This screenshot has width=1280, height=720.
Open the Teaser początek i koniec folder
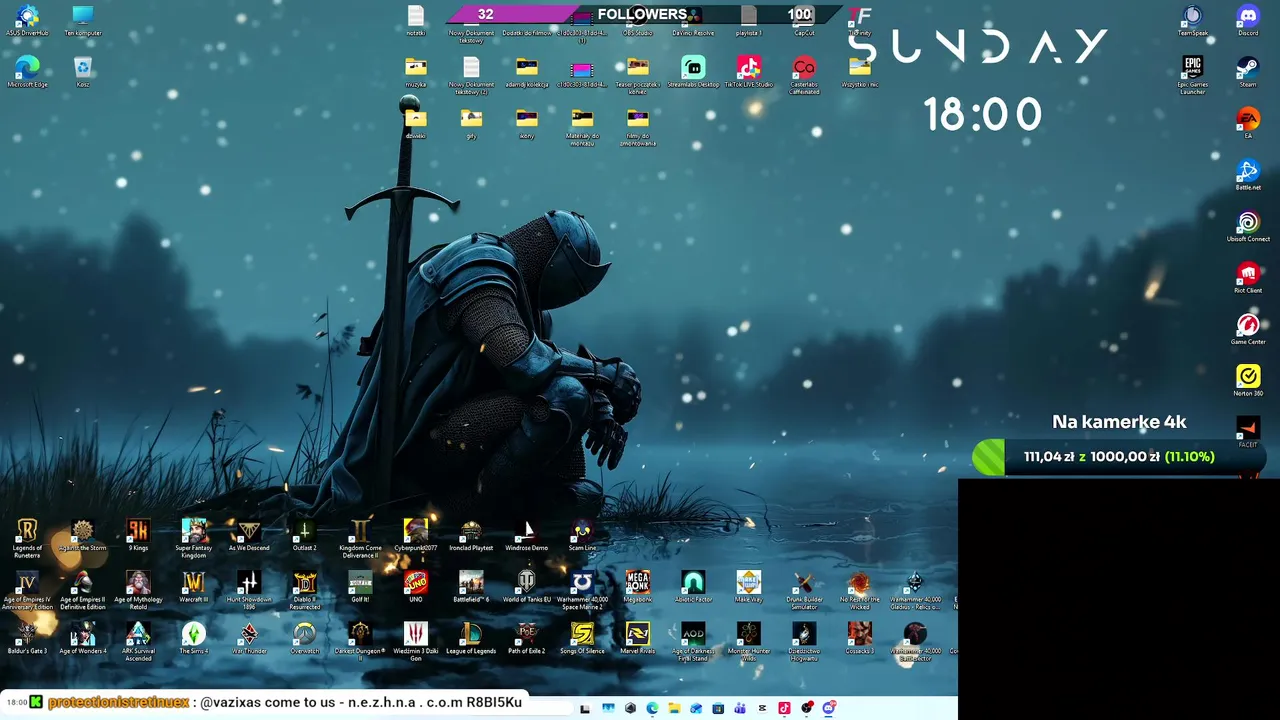tap(638, 74)
